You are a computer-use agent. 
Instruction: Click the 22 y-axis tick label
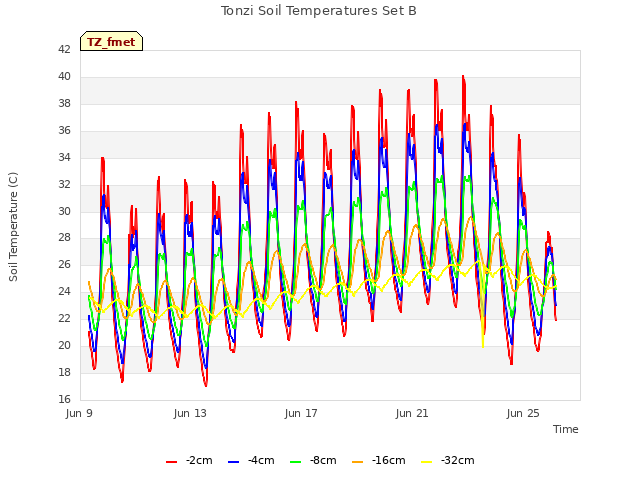64,318
